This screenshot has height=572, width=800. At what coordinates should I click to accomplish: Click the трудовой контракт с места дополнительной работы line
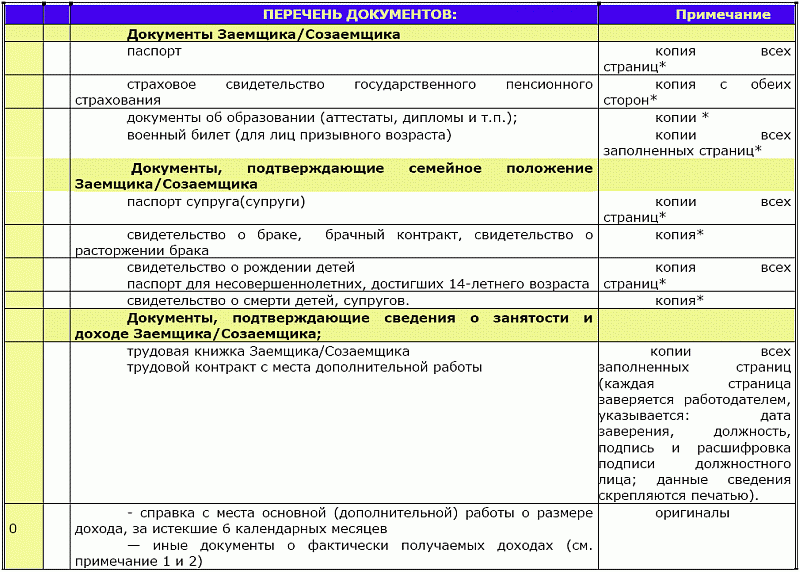coord(304,368)
